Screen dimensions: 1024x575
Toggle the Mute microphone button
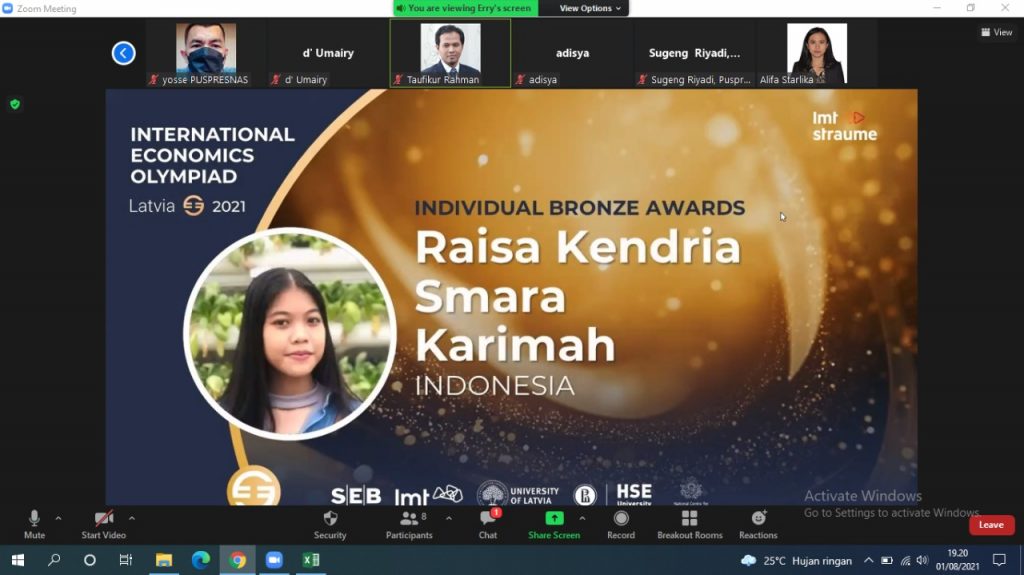[x=34, y=518]
